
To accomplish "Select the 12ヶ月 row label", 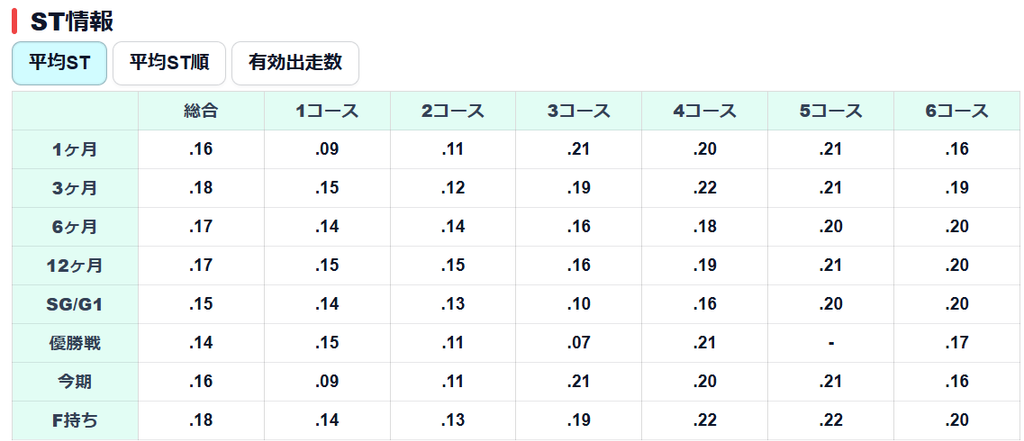I will tap(75, 266).
